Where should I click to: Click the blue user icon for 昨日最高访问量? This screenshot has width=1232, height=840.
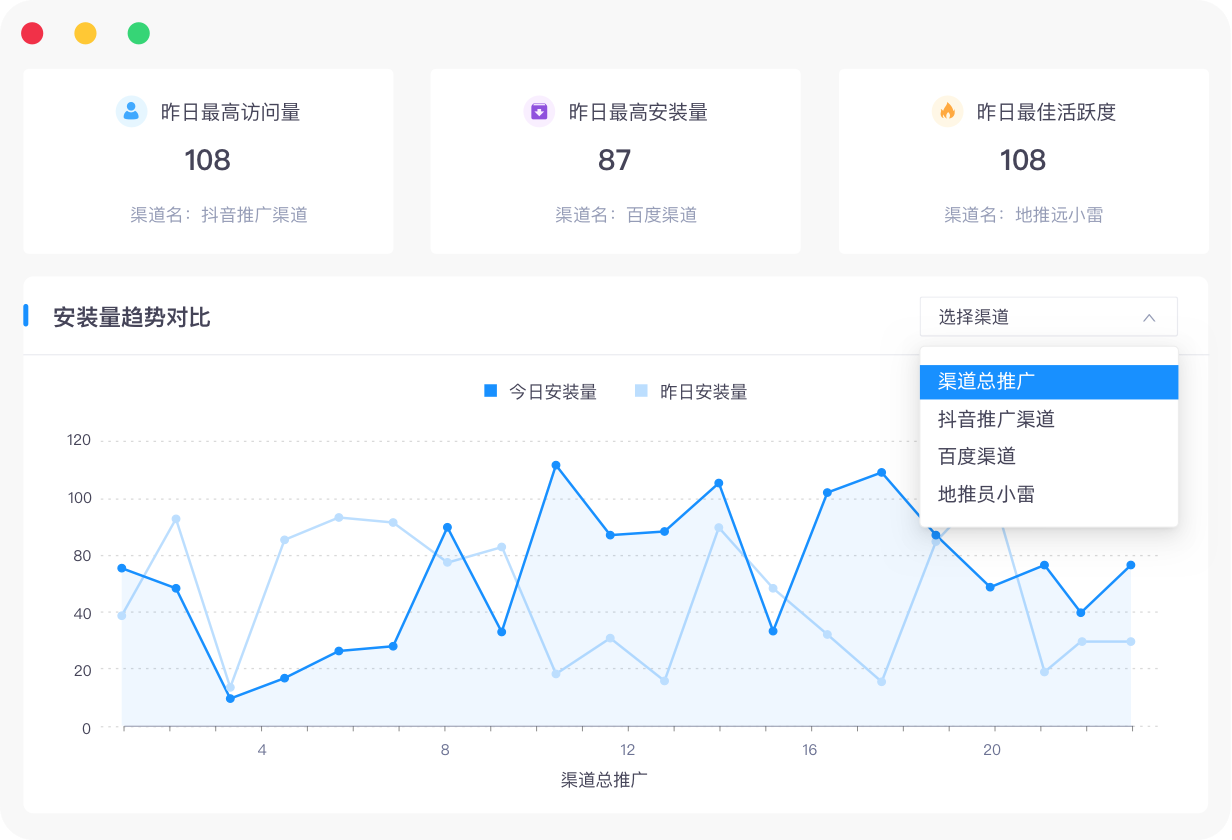click(131, 111)
